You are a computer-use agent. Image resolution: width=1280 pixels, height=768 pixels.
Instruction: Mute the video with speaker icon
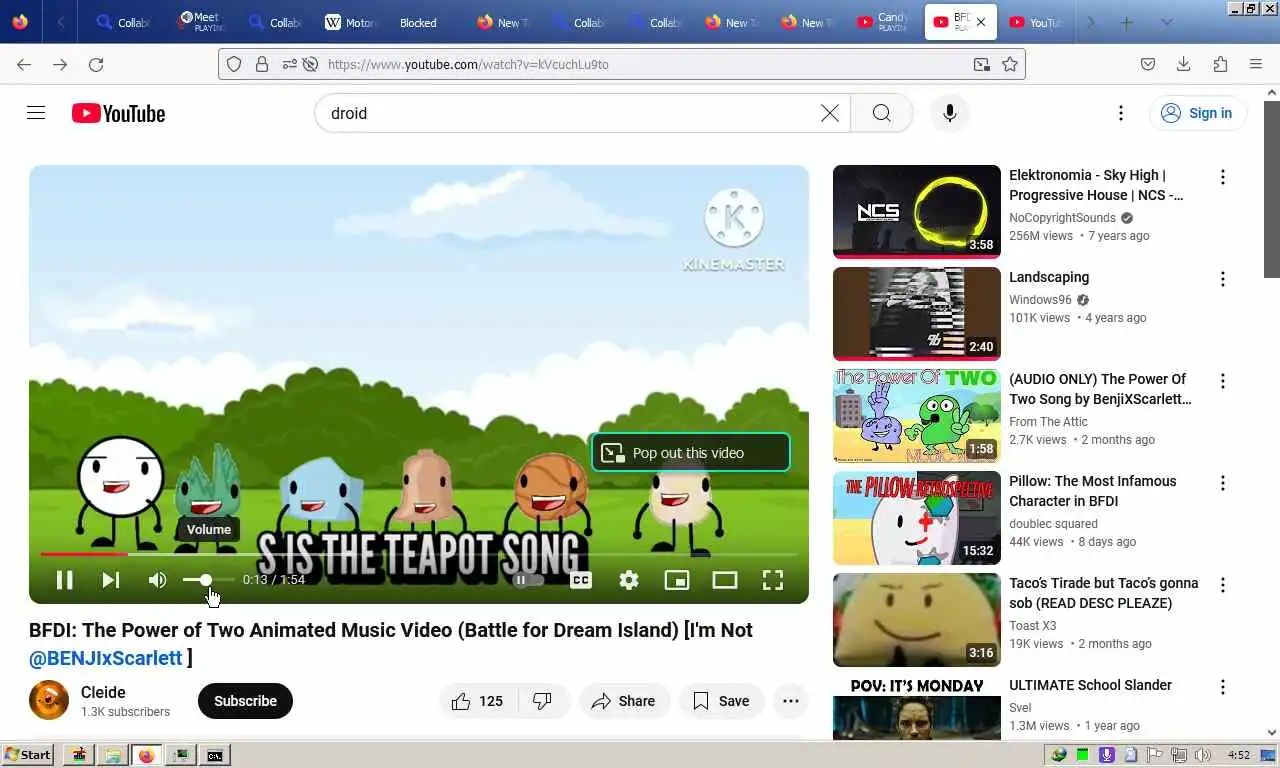tap(157, 580)
